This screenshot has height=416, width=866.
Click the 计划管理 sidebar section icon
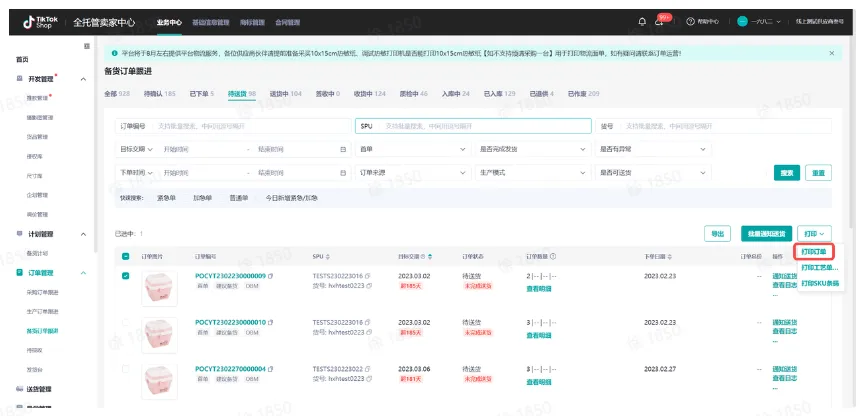tap(20, 234)
